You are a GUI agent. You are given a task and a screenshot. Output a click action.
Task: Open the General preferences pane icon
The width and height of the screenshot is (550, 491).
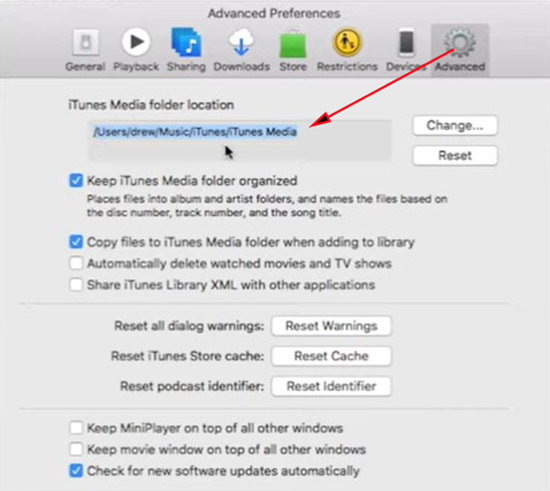pos(86,43)
